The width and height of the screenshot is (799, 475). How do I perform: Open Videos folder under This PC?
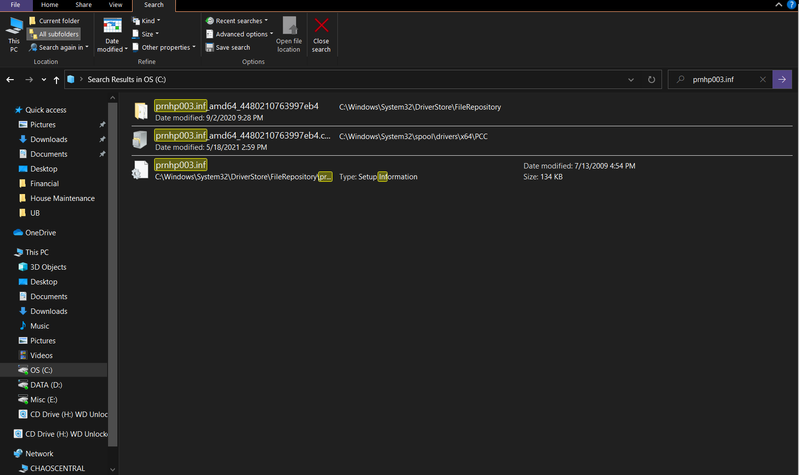click(x=41, y=356)
